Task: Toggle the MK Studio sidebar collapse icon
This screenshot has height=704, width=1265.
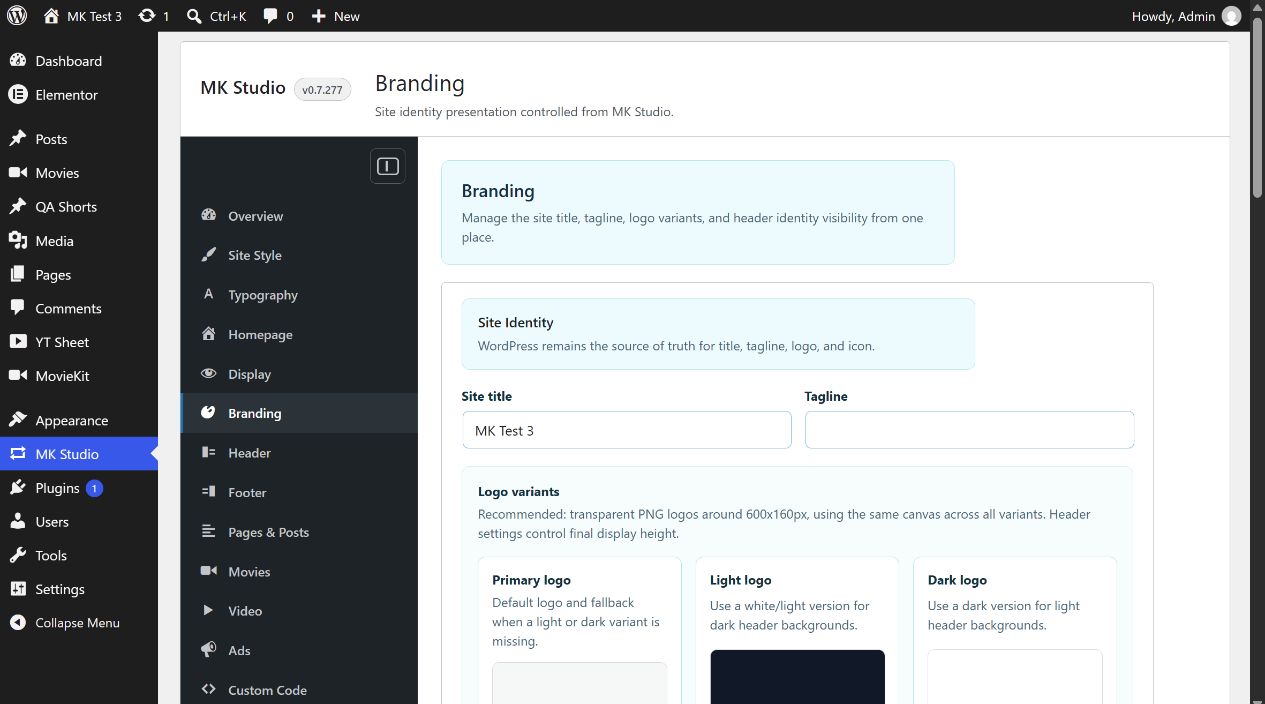Action: pos(388,166)
